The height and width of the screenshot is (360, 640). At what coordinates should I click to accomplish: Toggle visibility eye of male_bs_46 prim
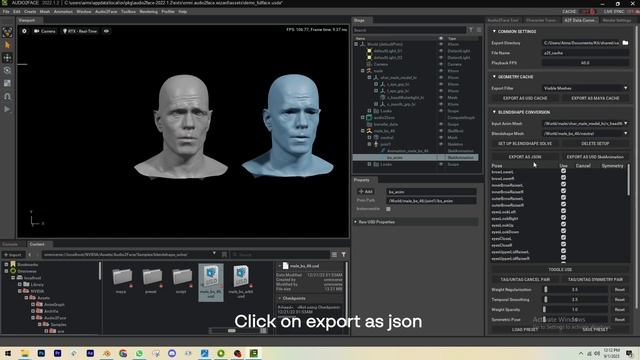click(441, 131)
